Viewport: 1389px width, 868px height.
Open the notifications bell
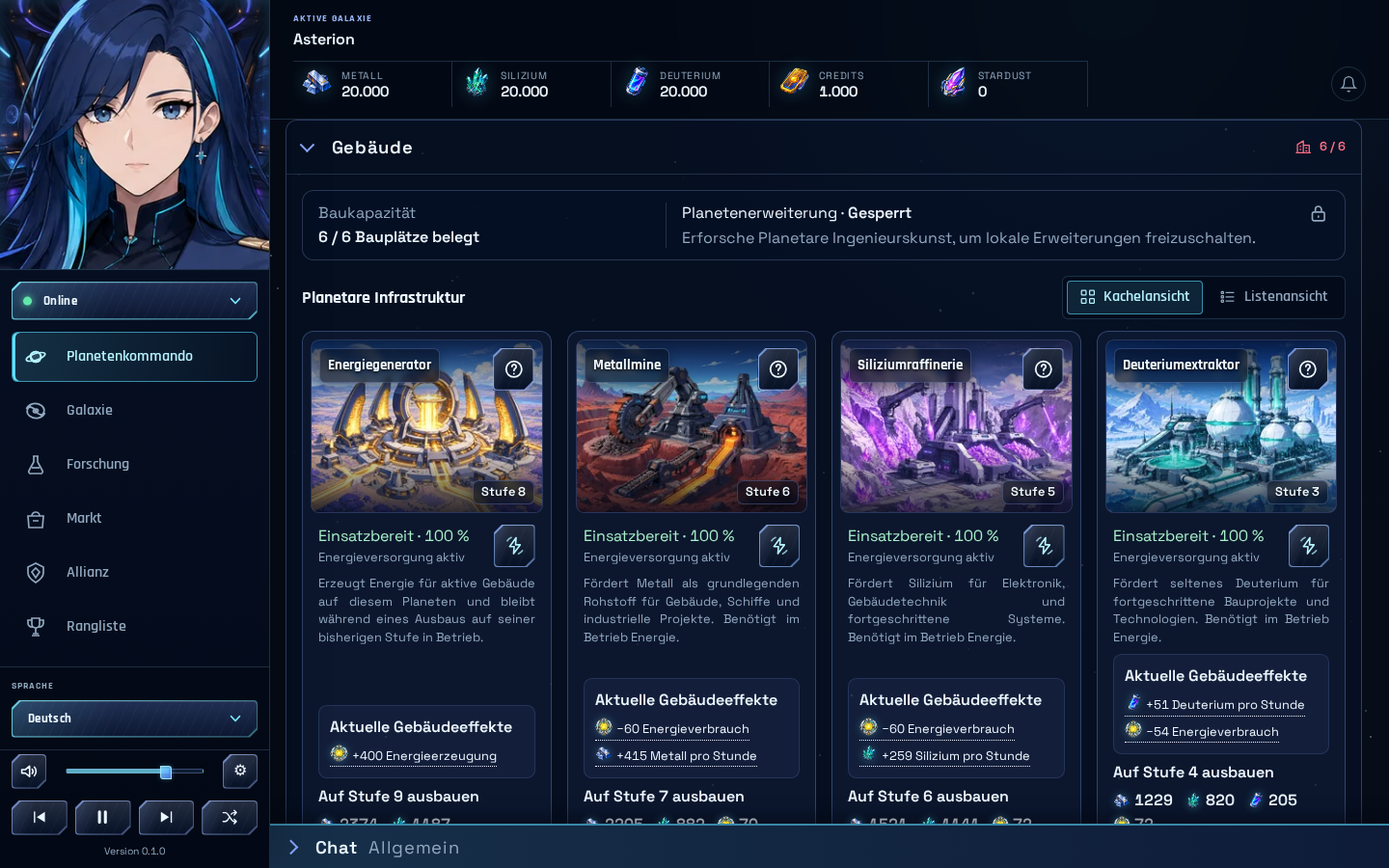1348,84
